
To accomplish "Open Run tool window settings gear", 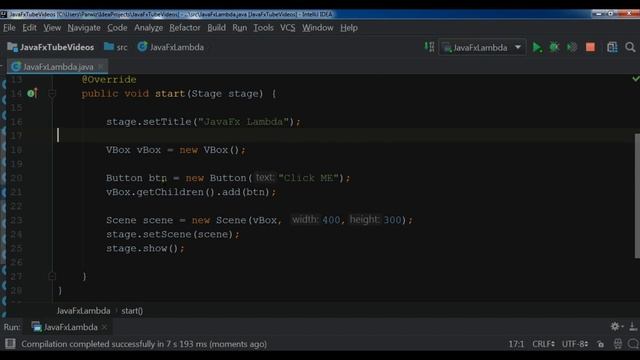I will pyautogui.click(x=615, y=326).
